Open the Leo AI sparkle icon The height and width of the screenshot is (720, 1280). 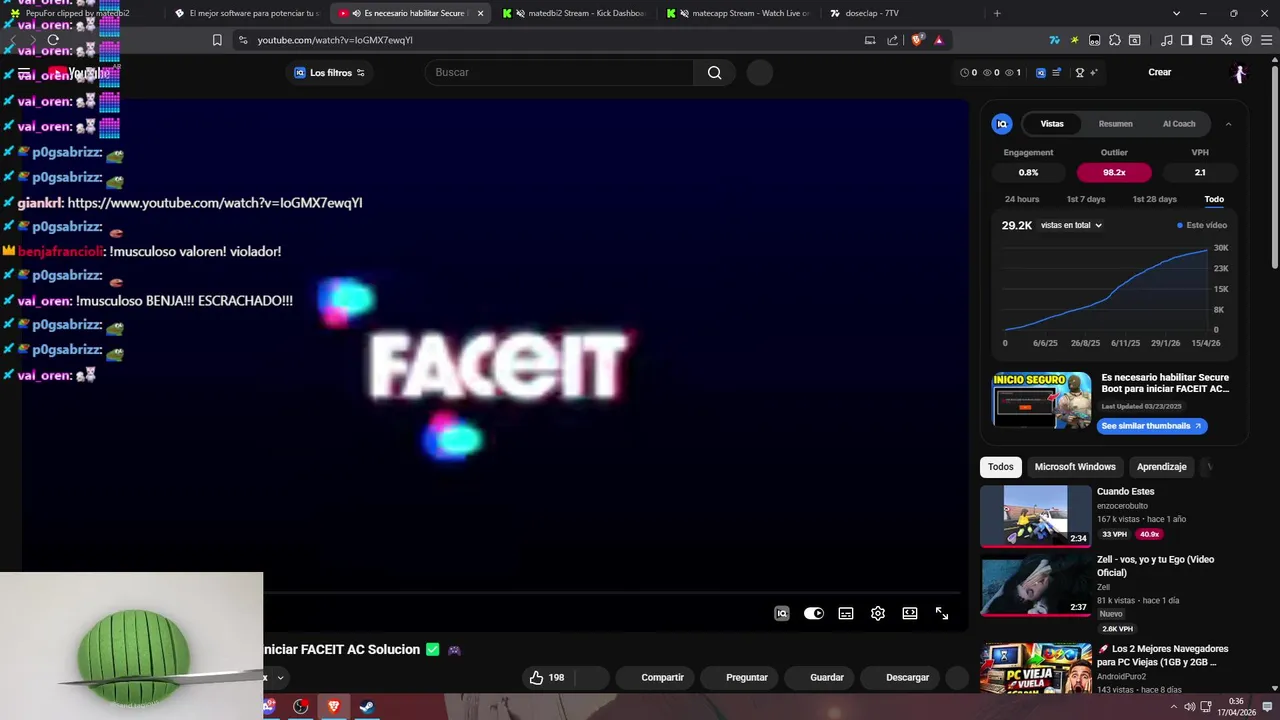(x=1226, y=40)
